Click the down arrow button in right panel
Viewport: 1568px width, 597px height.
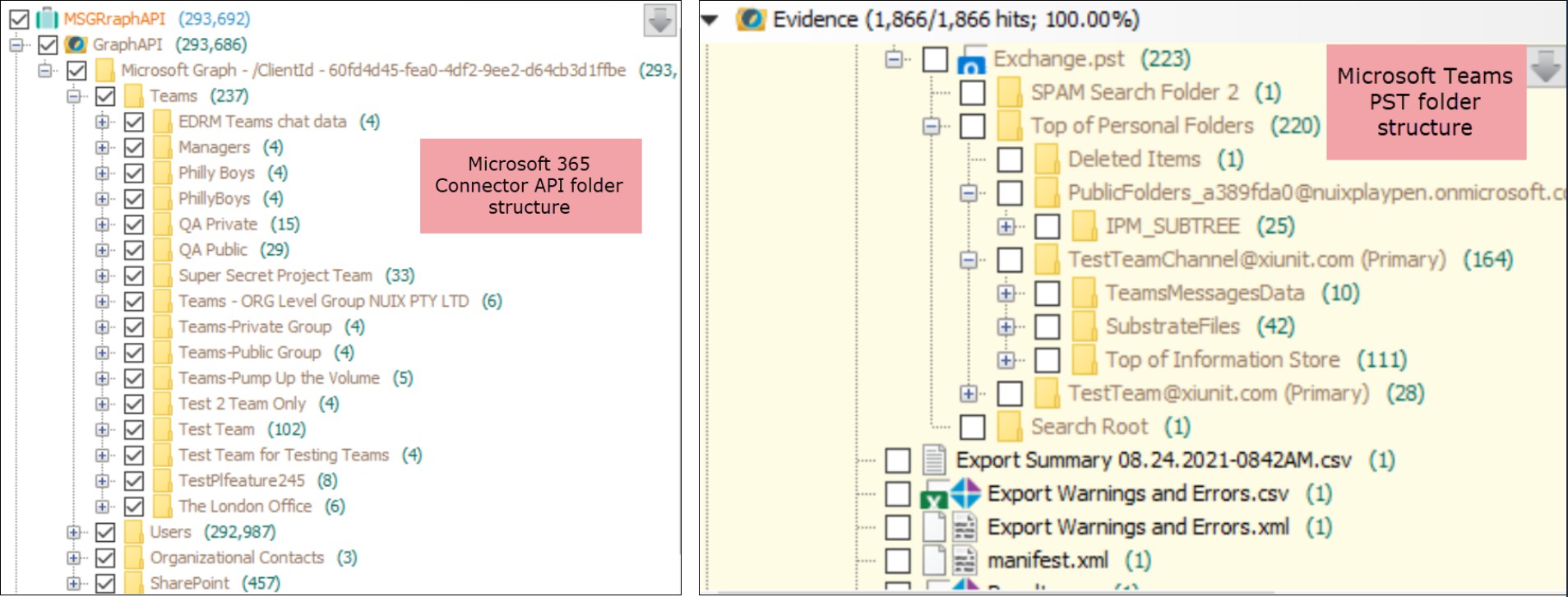pyautogui.click(x=1546, y=67)
